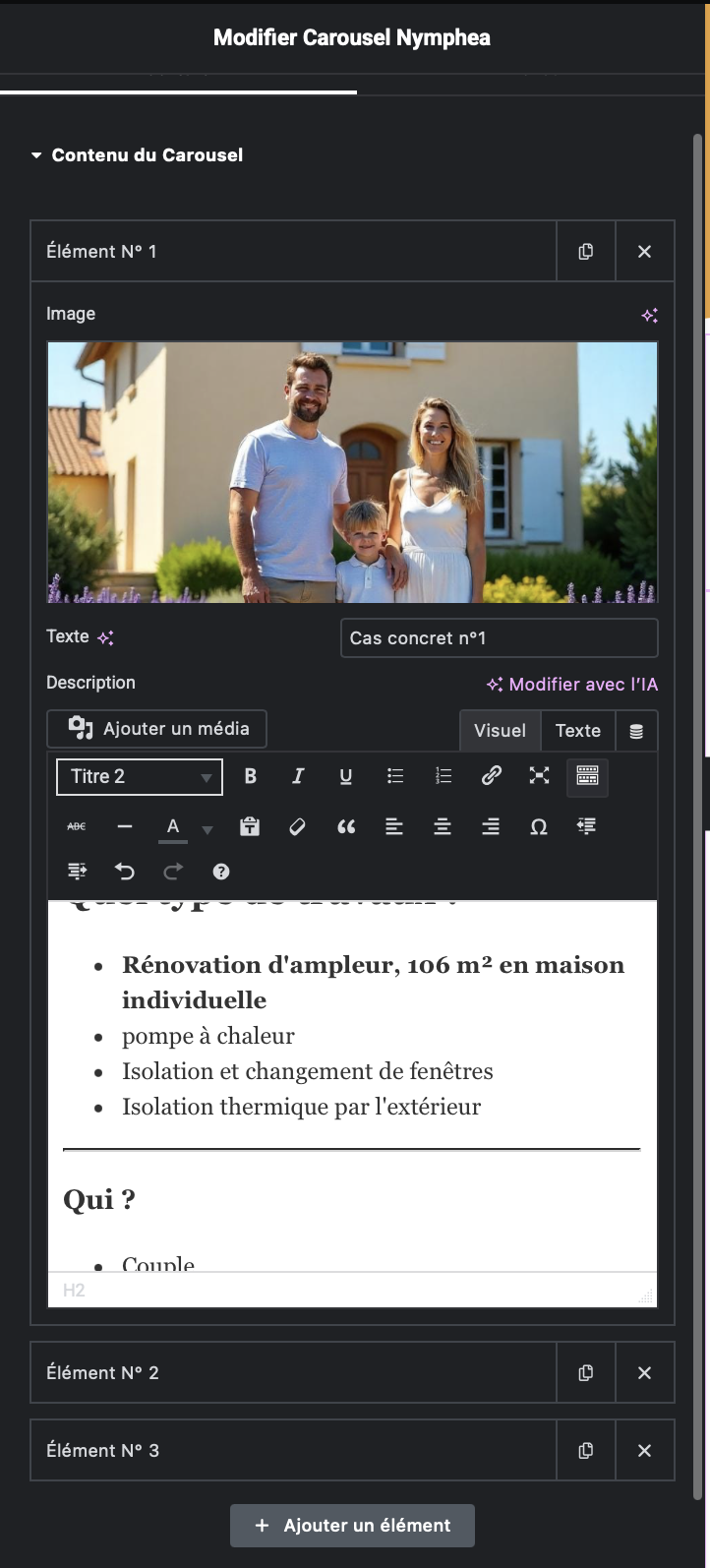Click text Isolation thermique par l'extérieur
Viewport: 710px width, 1568px height.
[302, 1107]
